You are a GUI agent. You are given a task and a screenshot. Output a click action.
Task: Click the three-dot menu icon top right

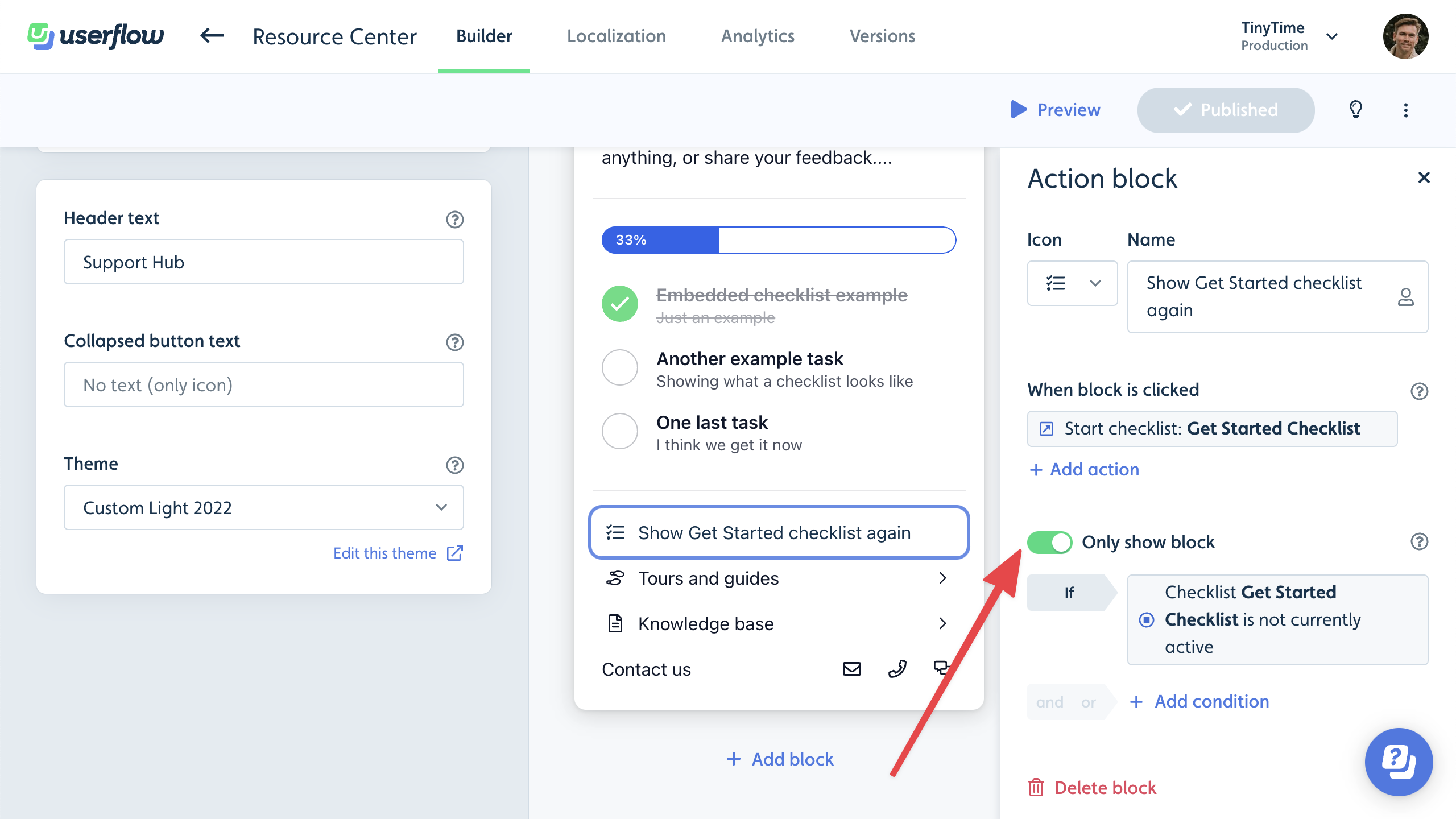pos(1406,110)
